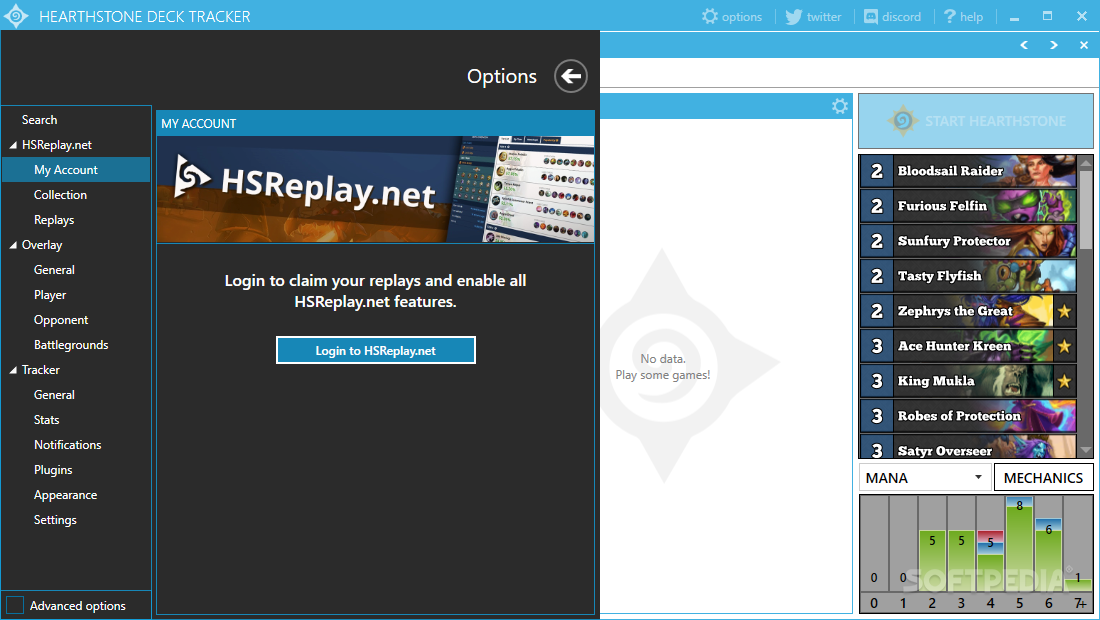The height and width of the screenshot is (620, 1100).
Task: Select Furious Felfin card in deck list
Action: click(x=968, y=205)
